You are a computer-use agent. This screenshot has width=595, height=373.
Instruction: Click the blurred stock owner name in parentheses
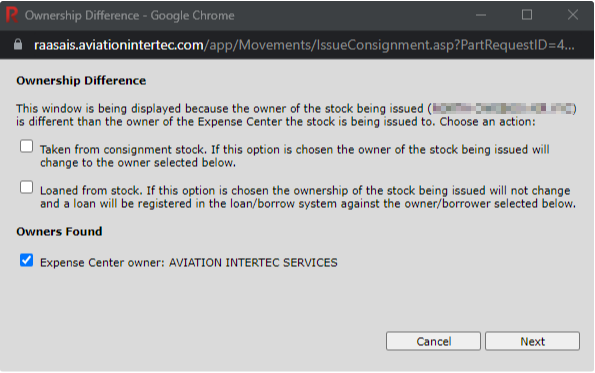pyautogui.click(x=503, y=109)
